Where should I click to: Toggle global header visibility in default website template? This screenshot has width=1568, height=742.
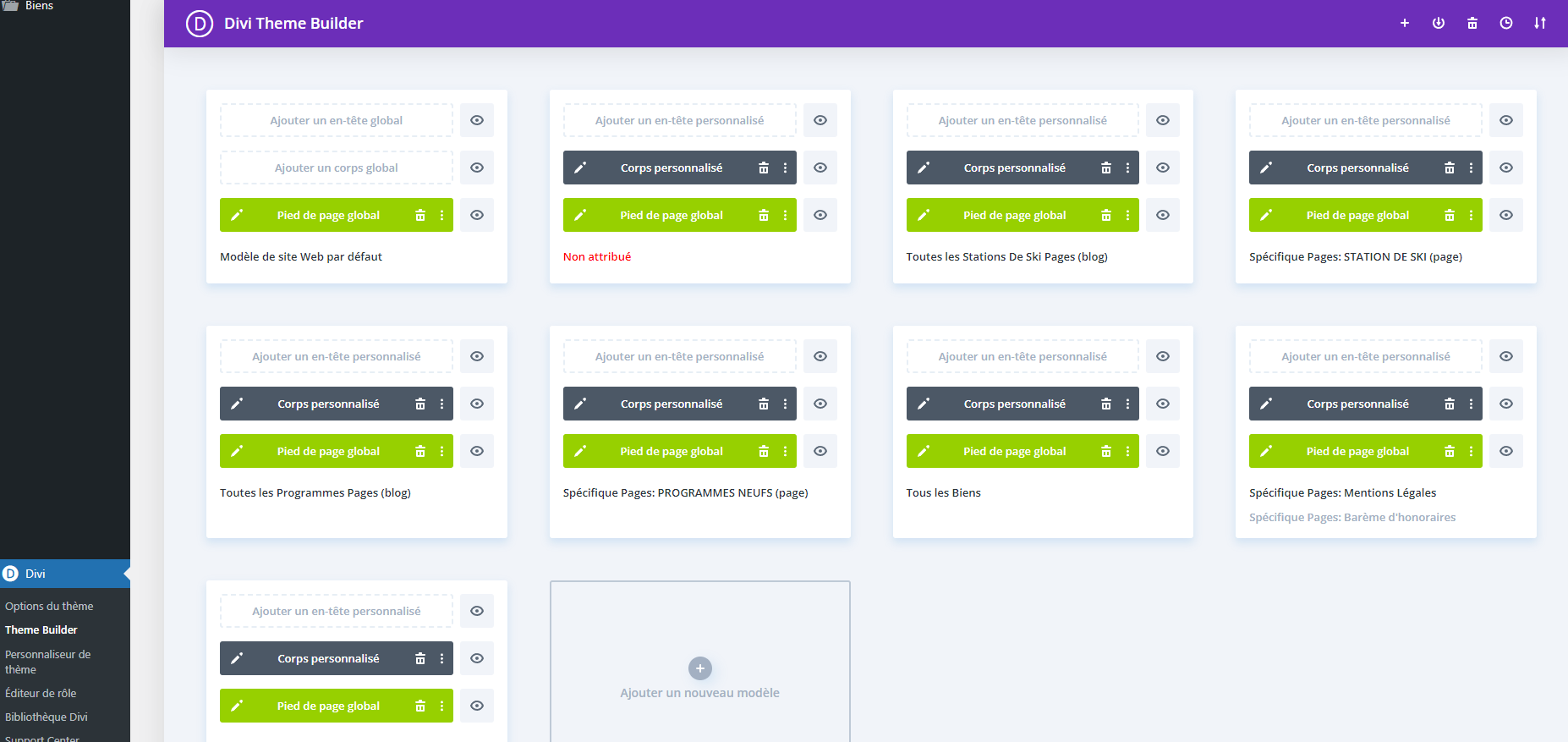(x=477, y=120)
